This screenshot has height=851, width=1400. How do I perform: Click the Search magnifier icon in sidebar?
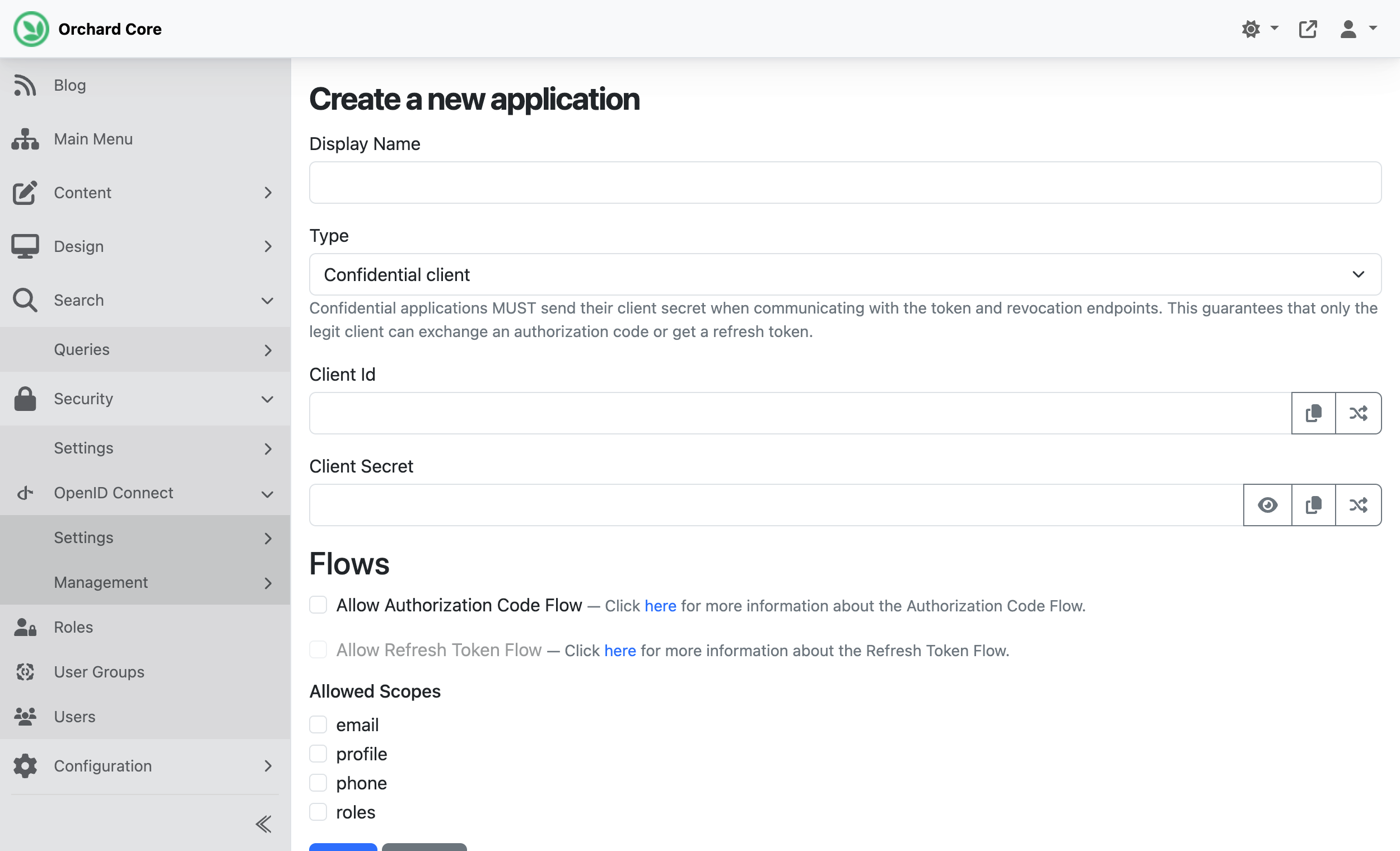(25, 300)
